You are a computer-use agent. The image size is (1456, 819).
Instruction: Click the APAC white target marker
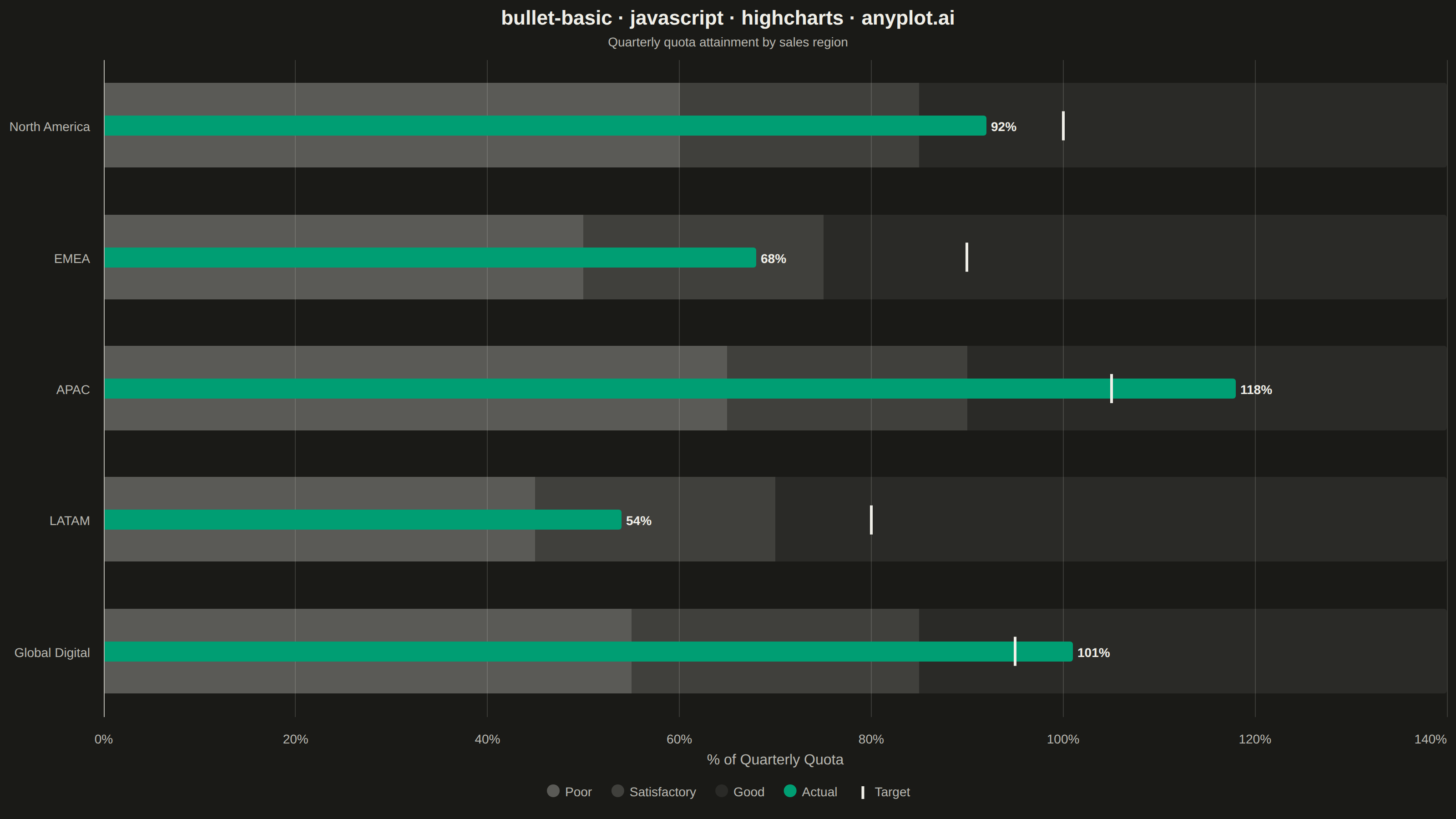(x=1111, y=389)
